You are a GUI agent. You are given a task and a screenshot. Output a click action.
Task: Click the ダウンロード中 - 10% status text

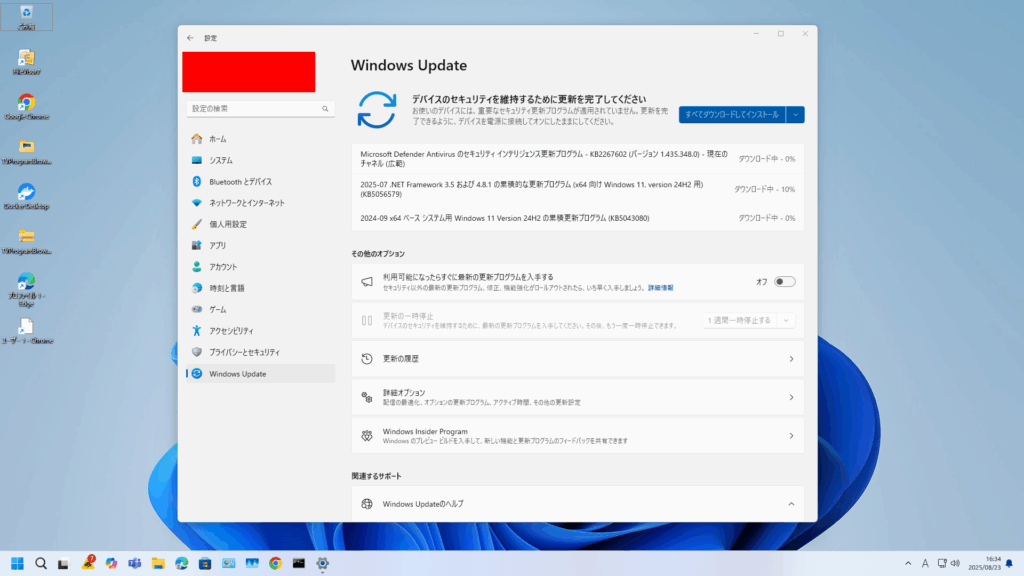point(764,189)
